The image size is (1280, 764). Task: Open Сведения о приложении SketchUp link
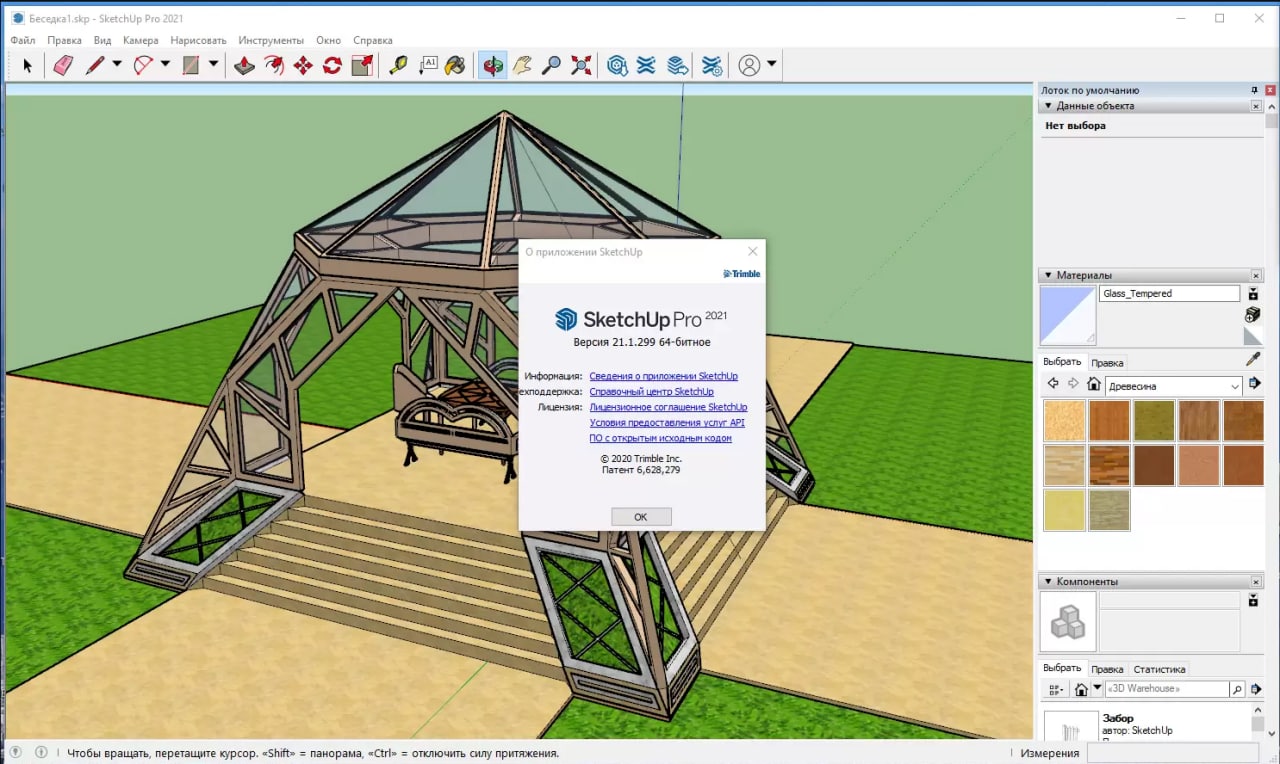[664, 376]
